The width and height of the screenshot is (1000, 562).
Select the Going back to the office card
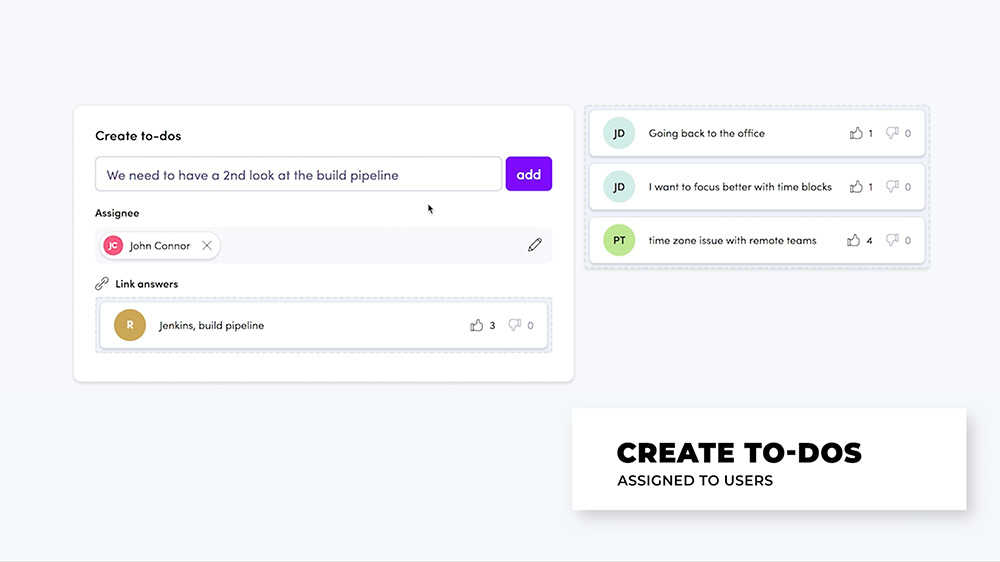point(757,133)
